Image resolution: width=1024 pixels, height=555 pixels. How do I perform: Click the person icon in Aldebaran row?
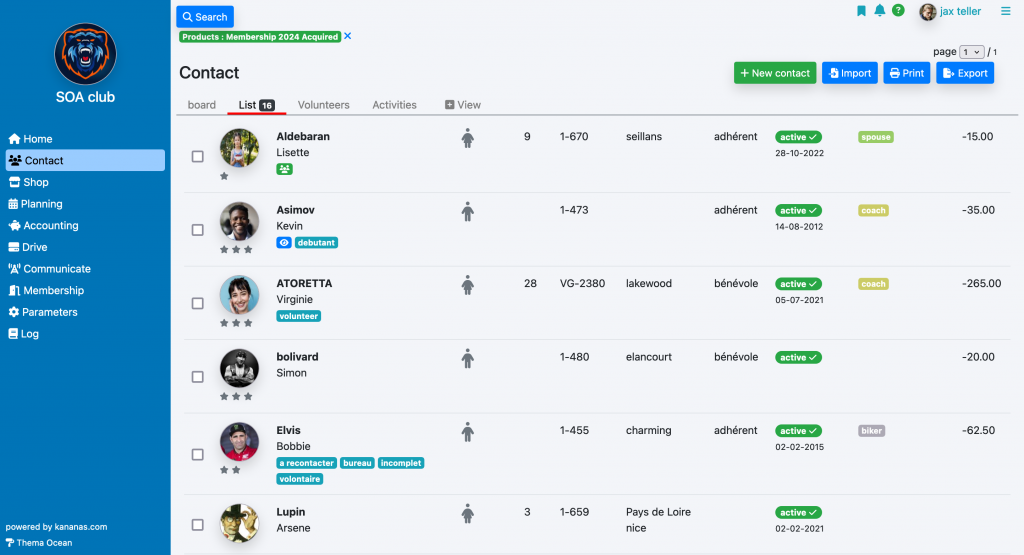467,138
